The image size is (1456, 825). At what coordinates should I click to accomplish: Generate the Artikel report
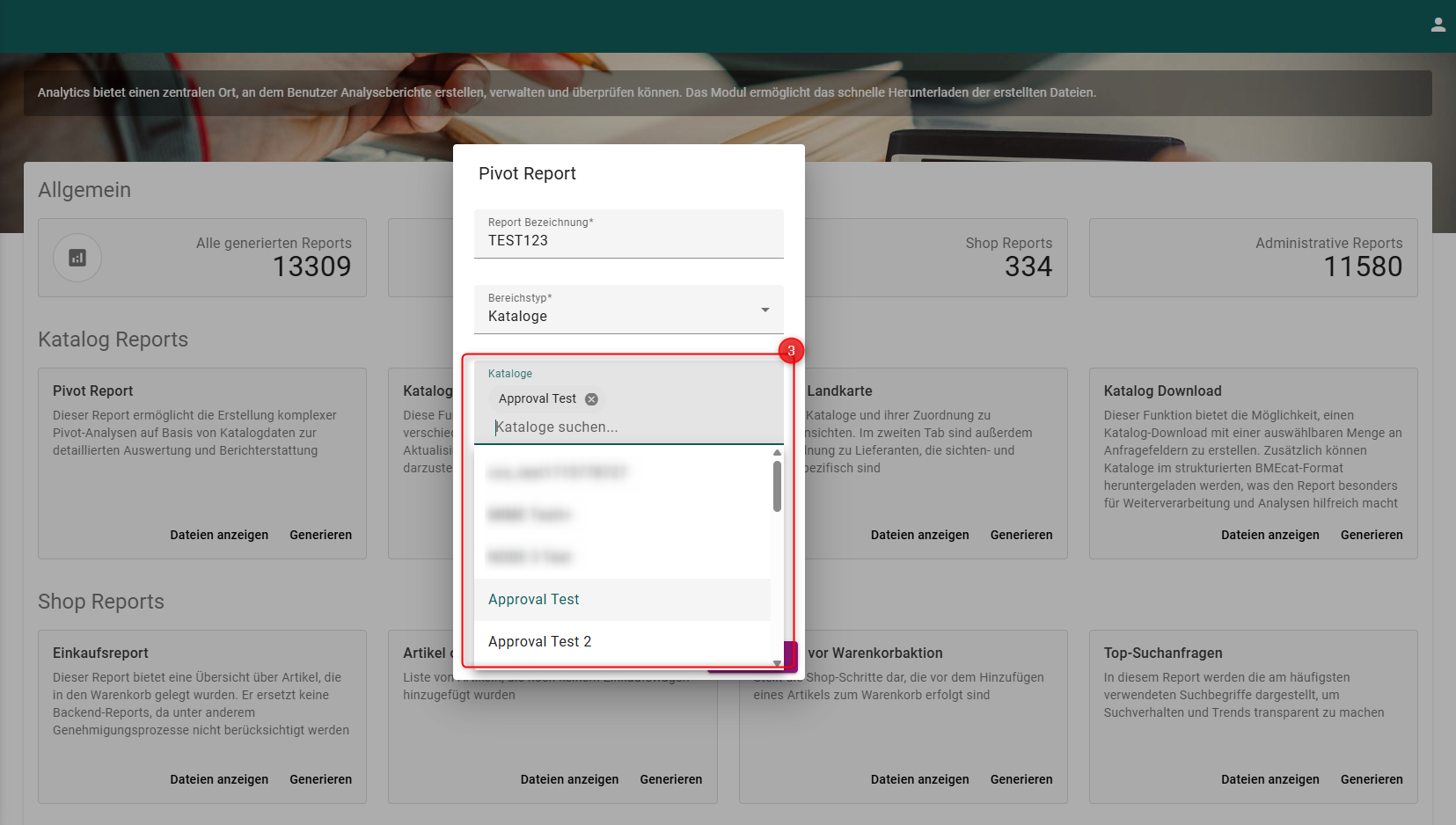click(x=671, y=779)
